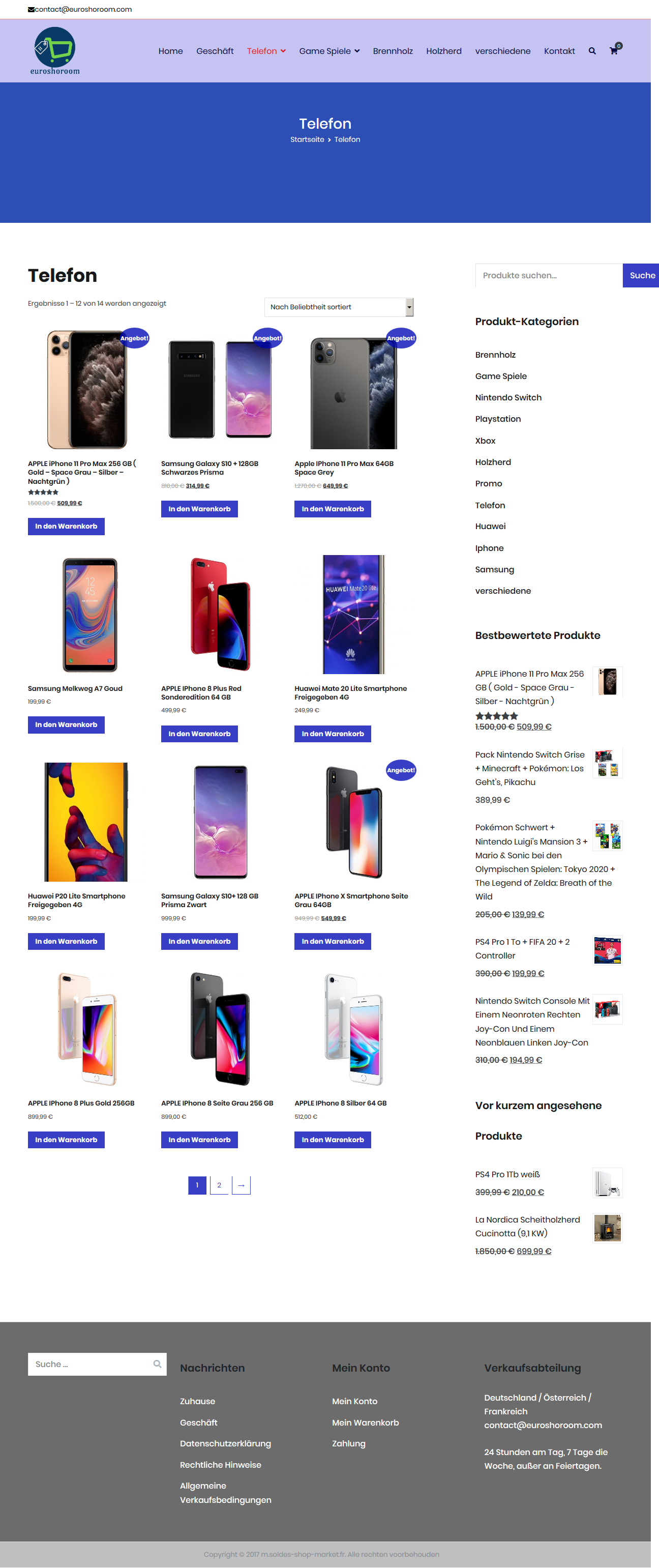Image resolution: width=659 pixels, height=1568 pixels.
Task: Go to next page arrow in pagination
Action: click(241, 1185)
